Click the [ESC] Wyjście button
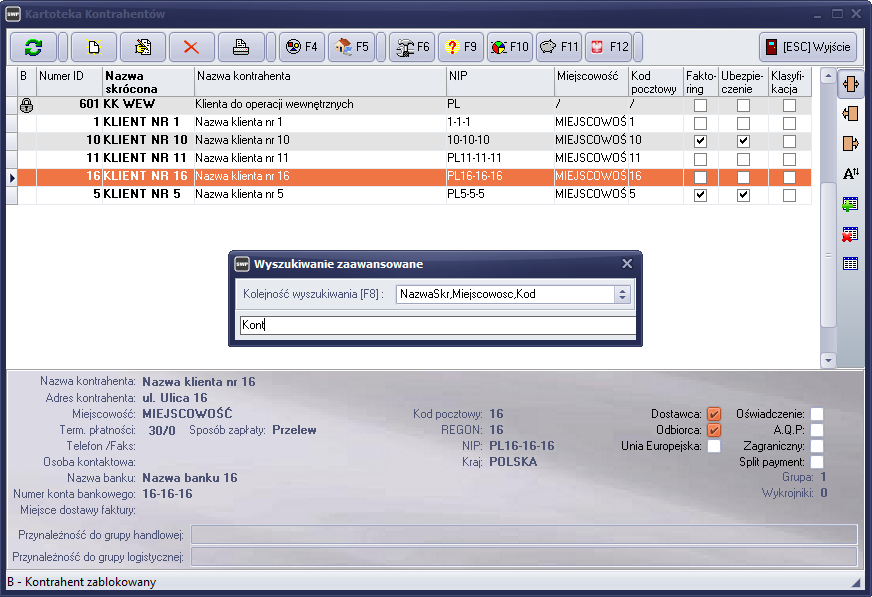Screen dimensions: 872x597 808,47
